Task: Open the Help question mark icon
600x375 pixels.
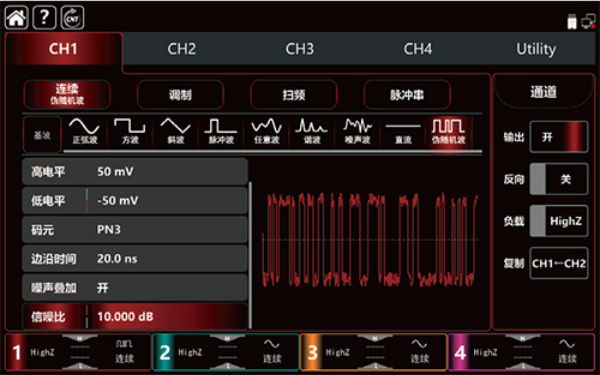Action: [x=44, y=17]
